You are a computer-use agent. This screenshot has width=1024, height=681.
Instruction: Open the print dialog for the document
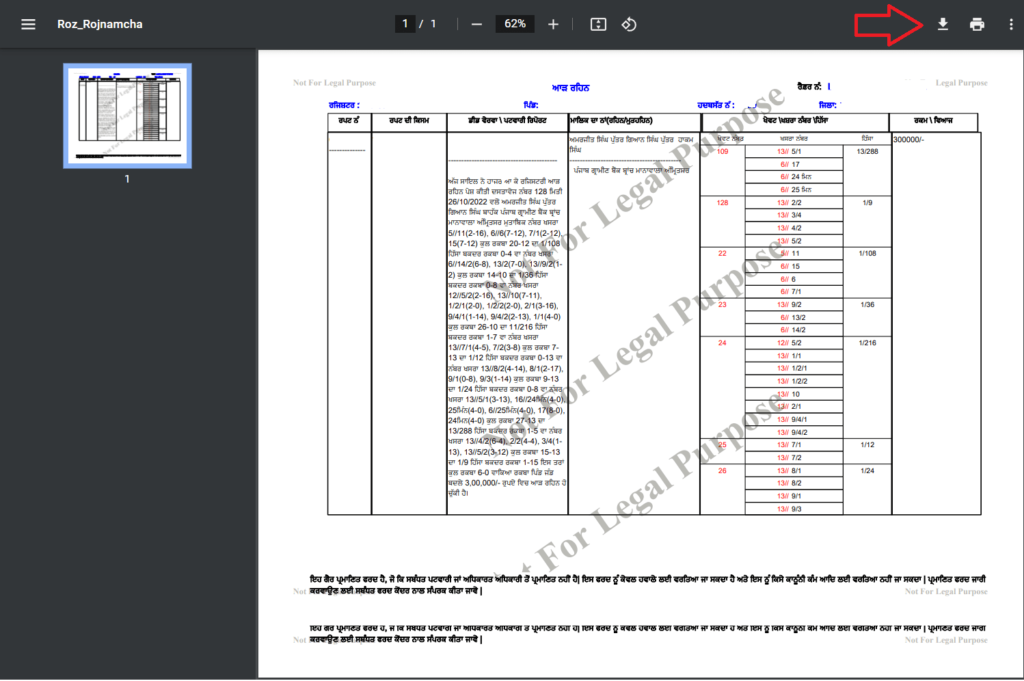point(977,23)
